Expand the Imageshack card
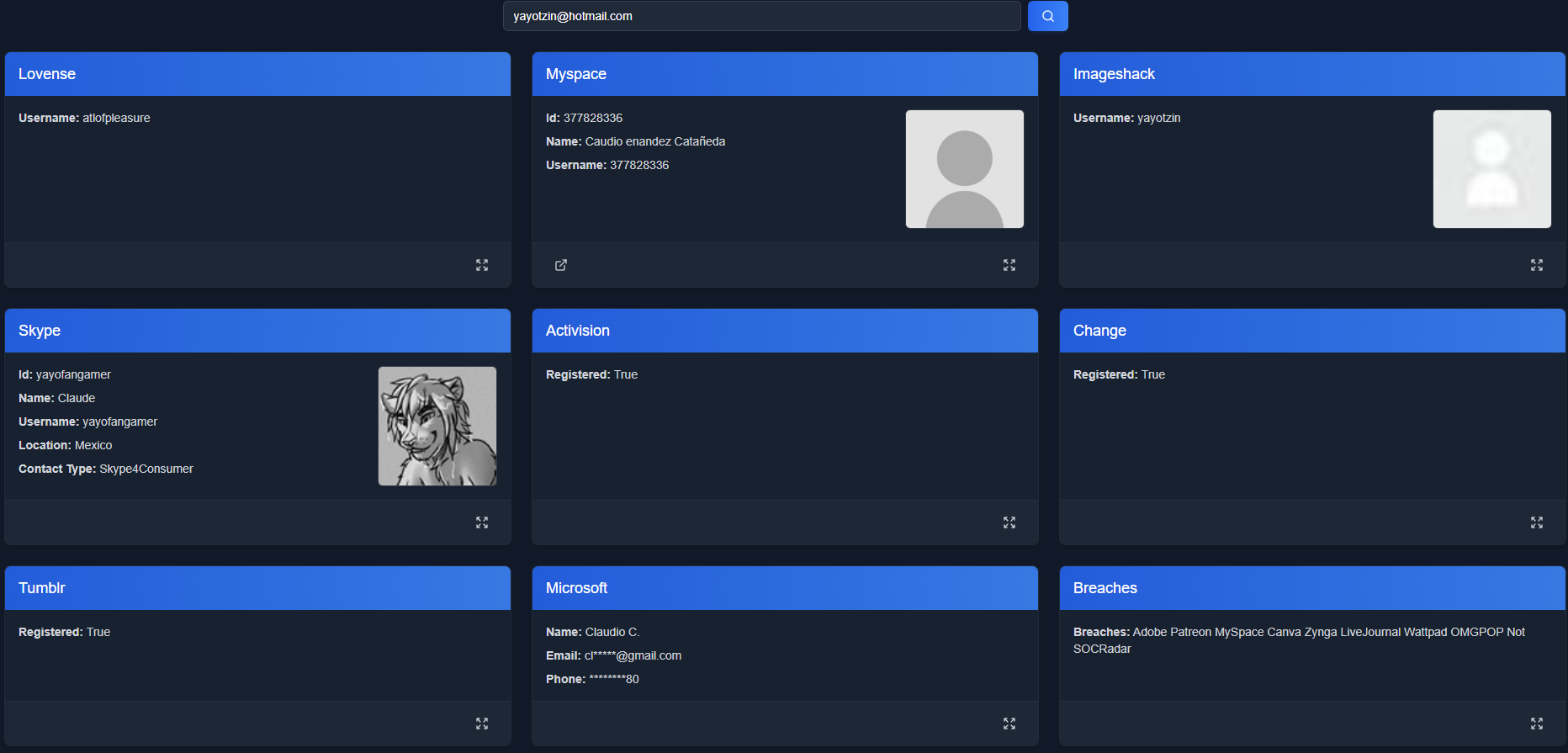The width and height of the screenshot is (1568, 753). coord(1537,265)
